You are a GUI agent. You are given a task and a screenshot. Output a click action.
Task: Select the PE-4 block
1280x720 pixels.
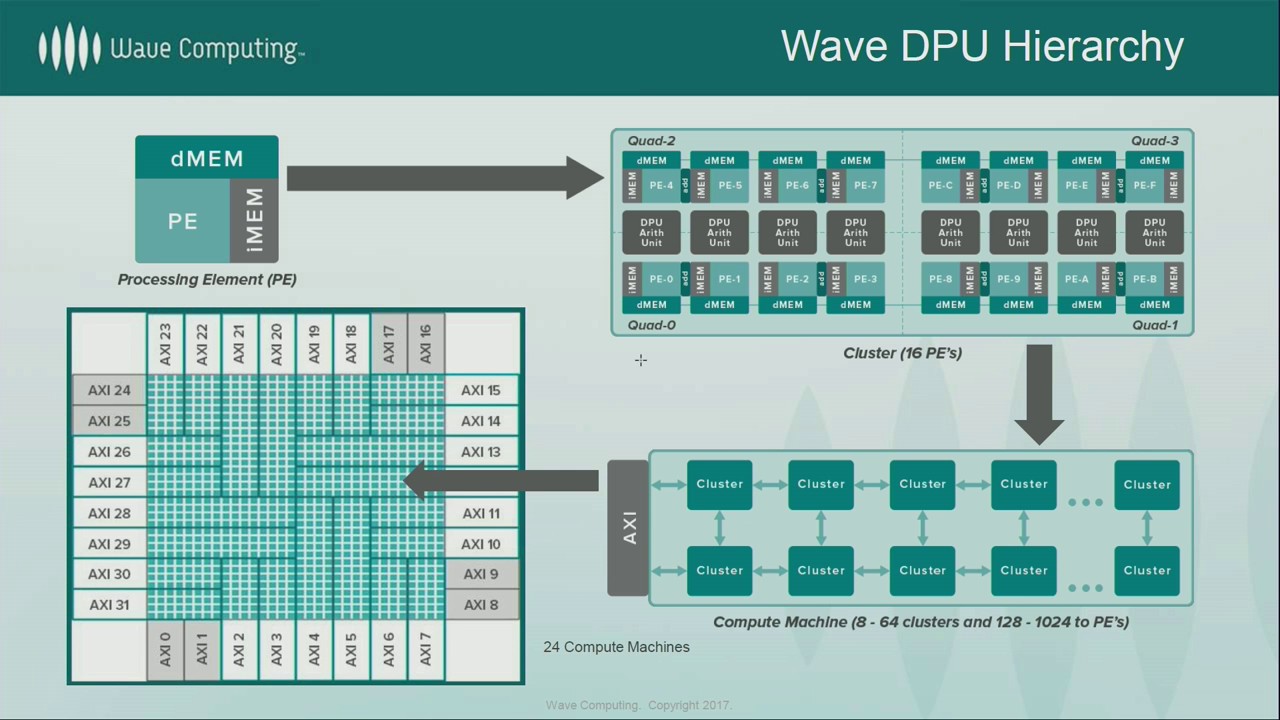click(661, 186)
